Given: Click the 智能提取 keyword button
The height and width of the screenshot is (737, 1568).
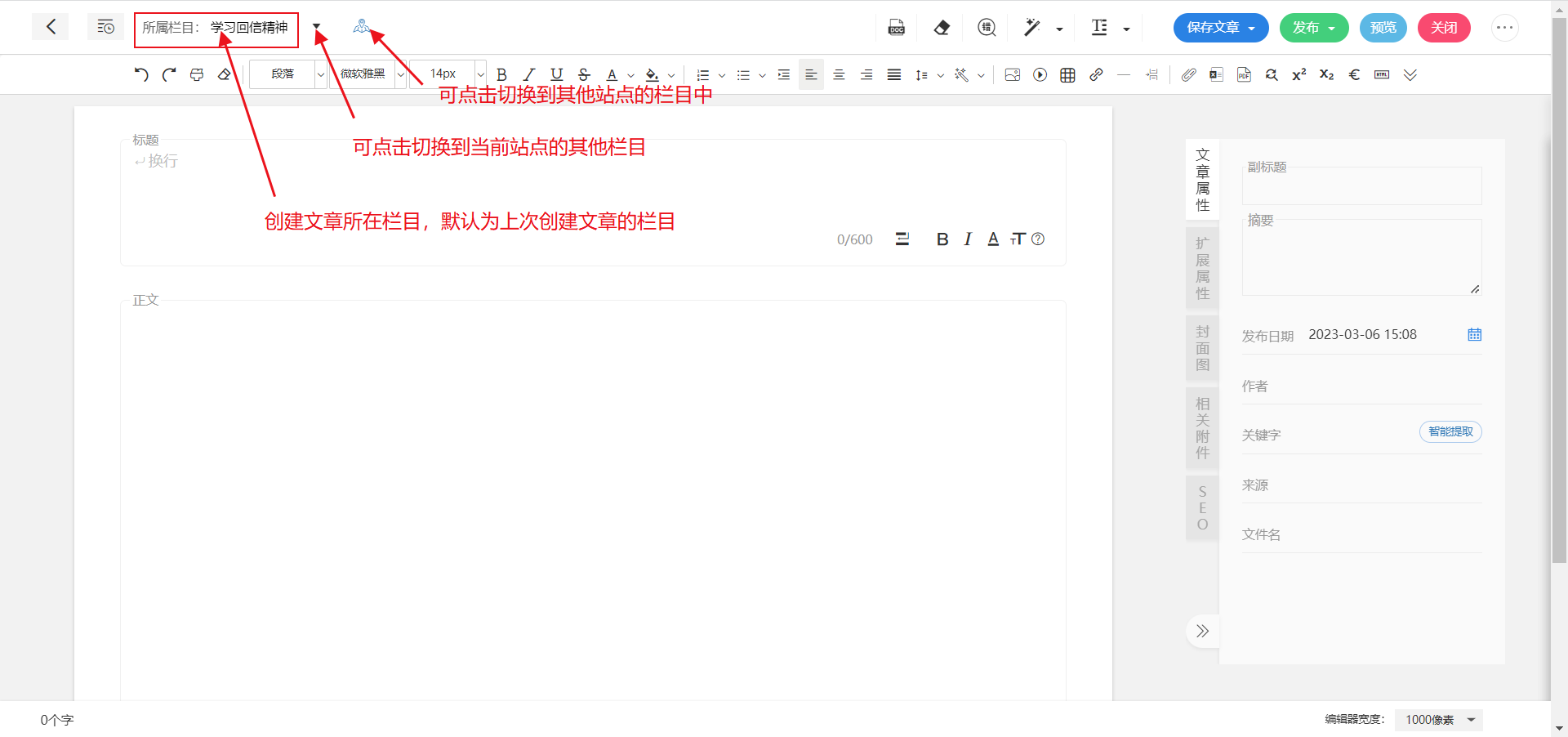Looking at the screenshot, I should coord(1450,432).
